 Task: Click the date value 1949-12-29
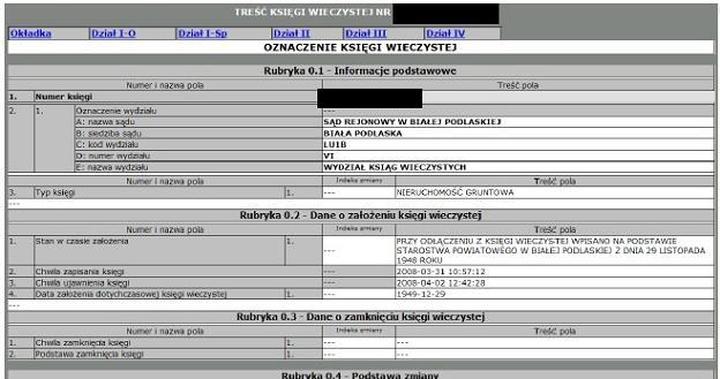pyautogui.click(x=421, y=294)
